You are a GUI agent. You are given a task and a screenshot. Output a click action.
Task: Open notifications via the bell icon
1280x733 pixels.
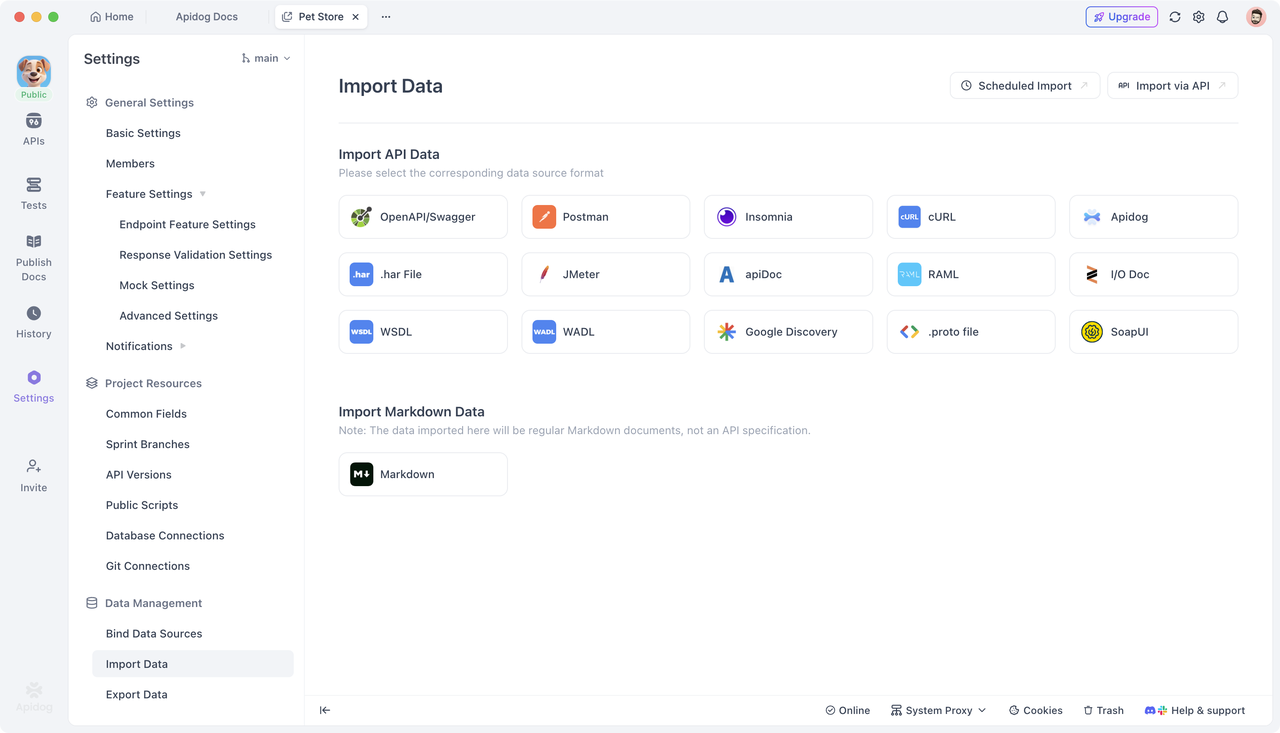1222,17
